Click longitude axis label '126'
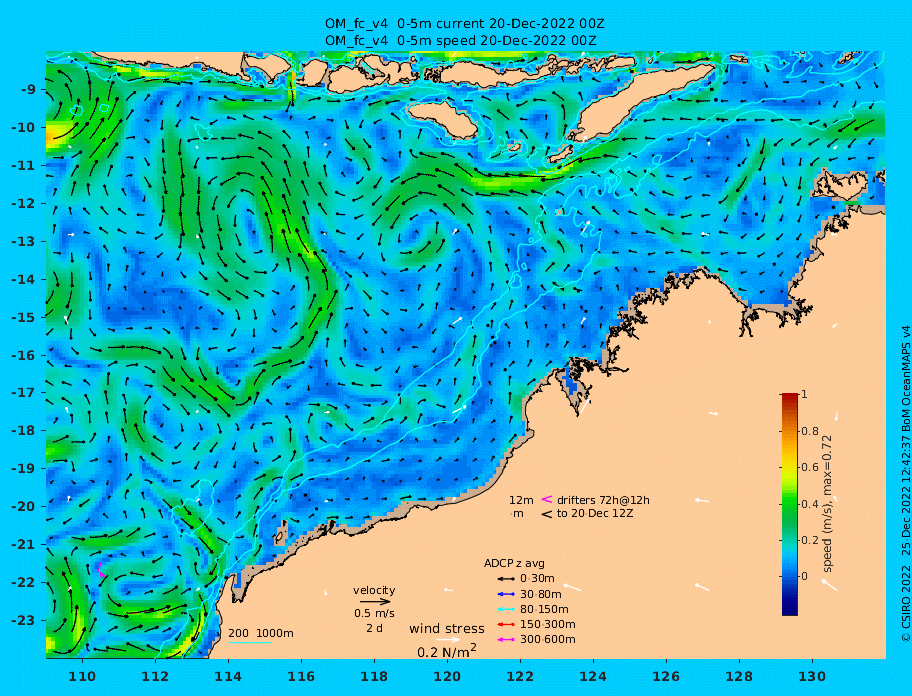This screenshot has width=912, height=696. pos(666,676)
